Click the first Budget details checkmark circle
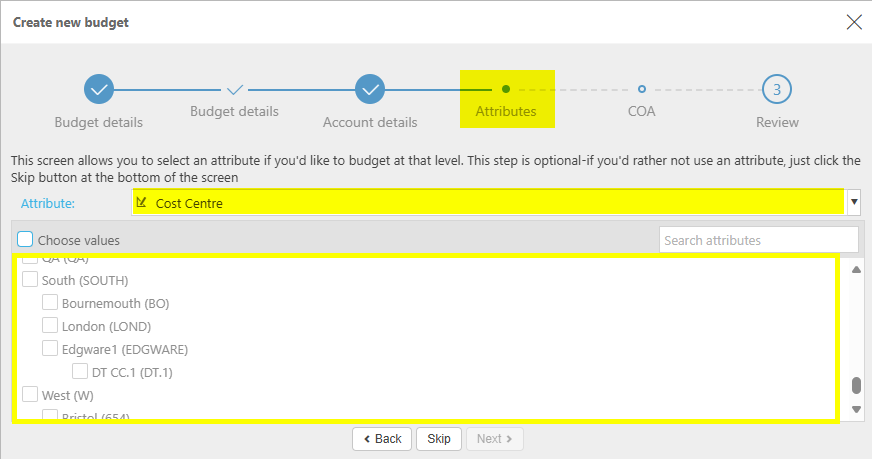 [x=99, y=89]
